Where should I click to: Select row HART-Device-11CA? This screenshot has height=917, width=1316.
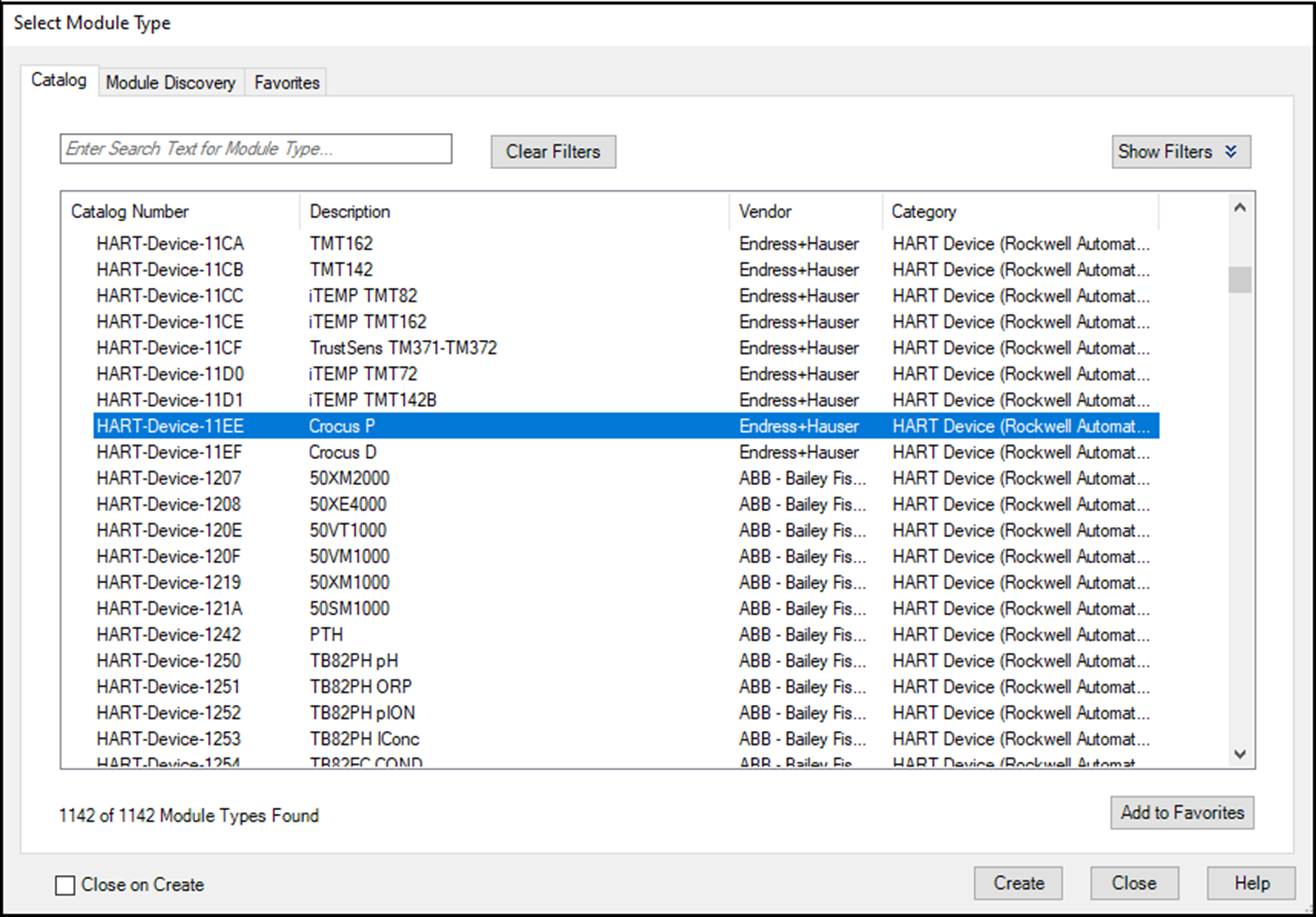coord(626,244)
